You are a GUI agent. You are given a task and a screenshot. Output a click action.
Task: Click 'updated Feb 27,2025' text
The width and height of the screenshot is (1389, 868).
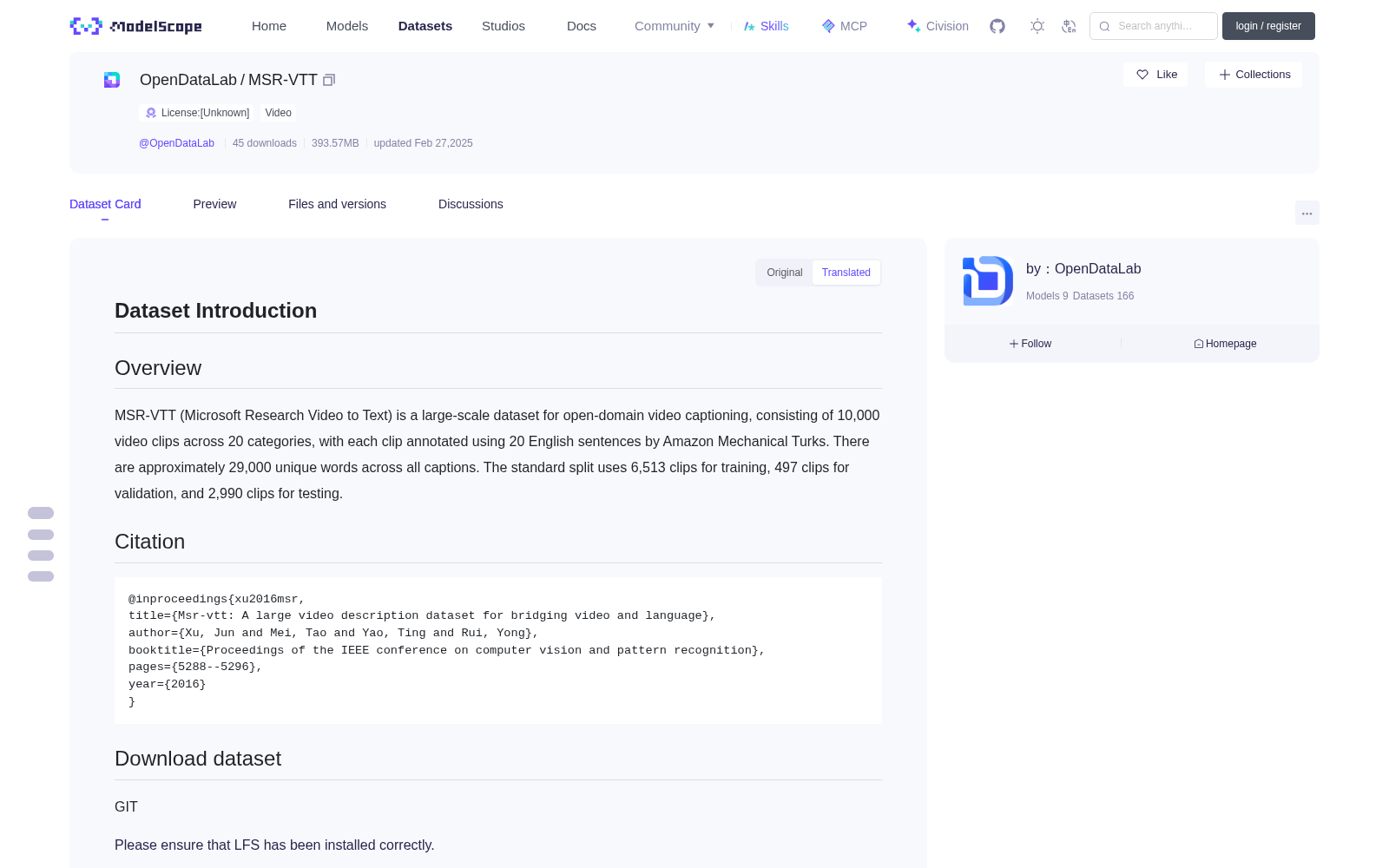click(423, 143)
